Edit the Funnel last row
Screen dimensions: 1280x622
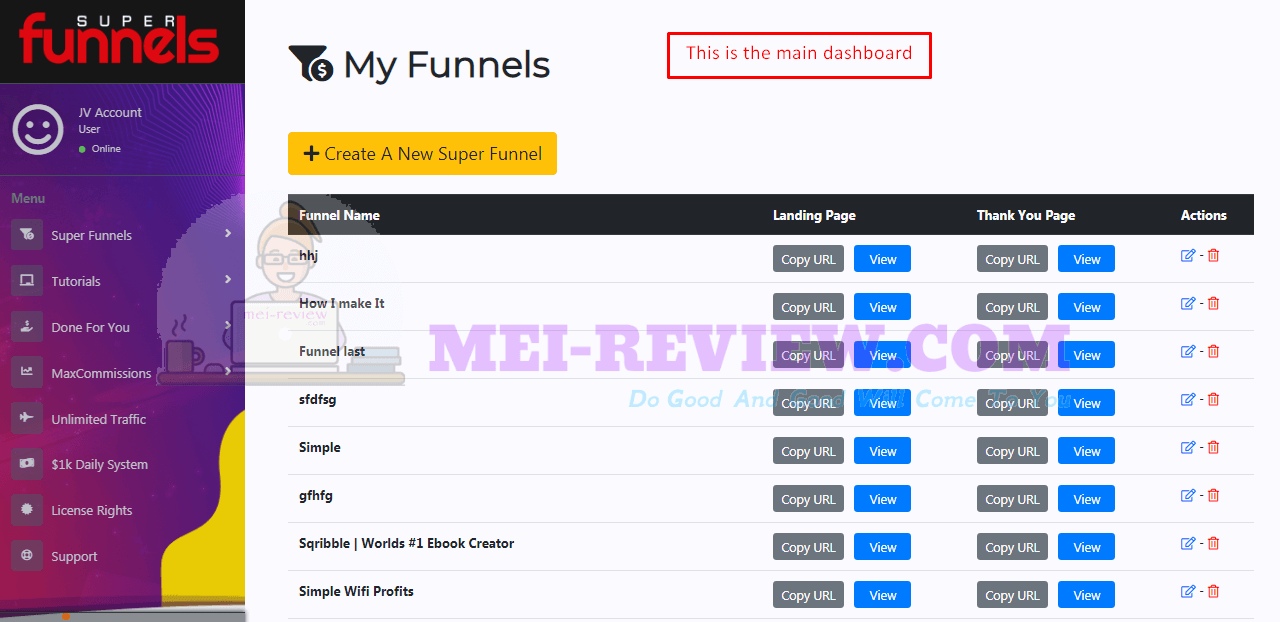point(1188,352)
